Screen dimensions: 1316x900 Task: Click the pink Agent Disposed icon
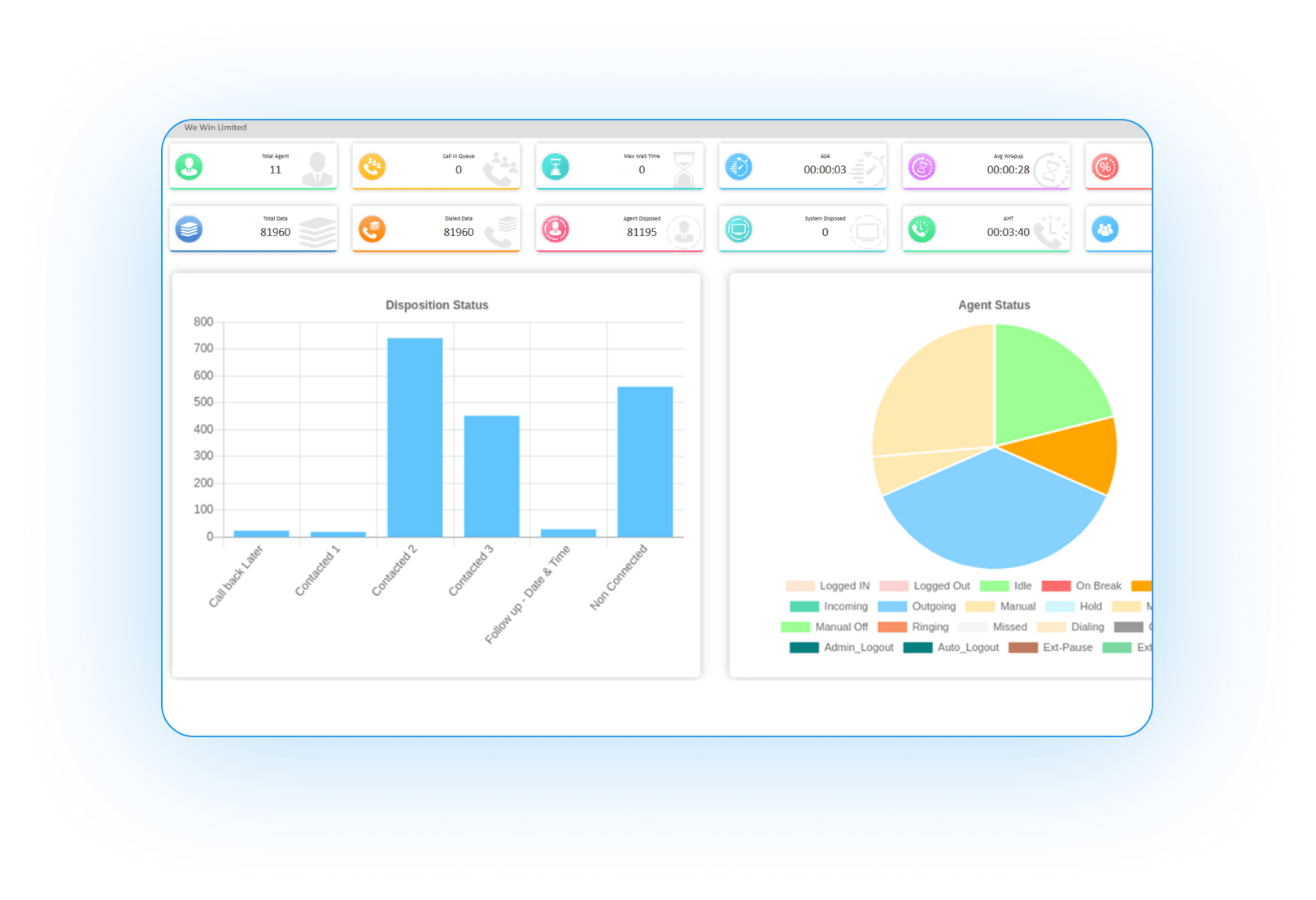point(556,229)
